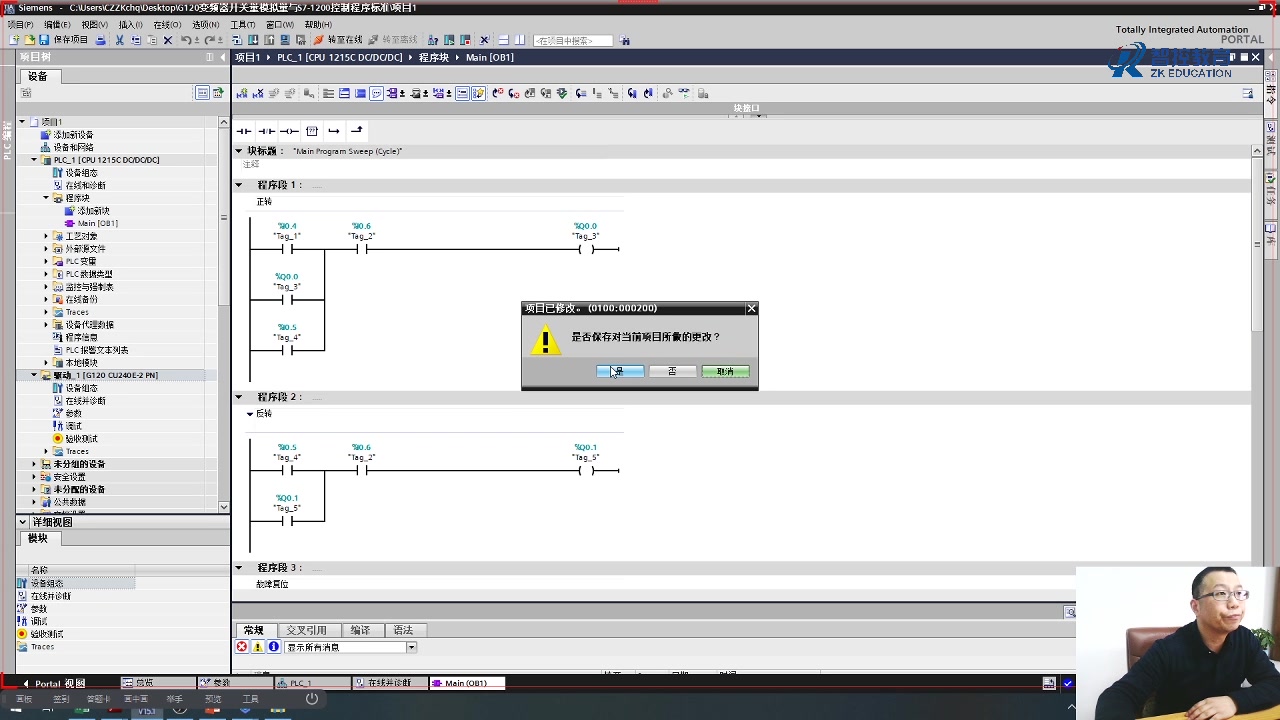Collapse the 详细视图 panel
Image resolution: width=1280 pixels, height=720 pixels.
pos(23,522)
